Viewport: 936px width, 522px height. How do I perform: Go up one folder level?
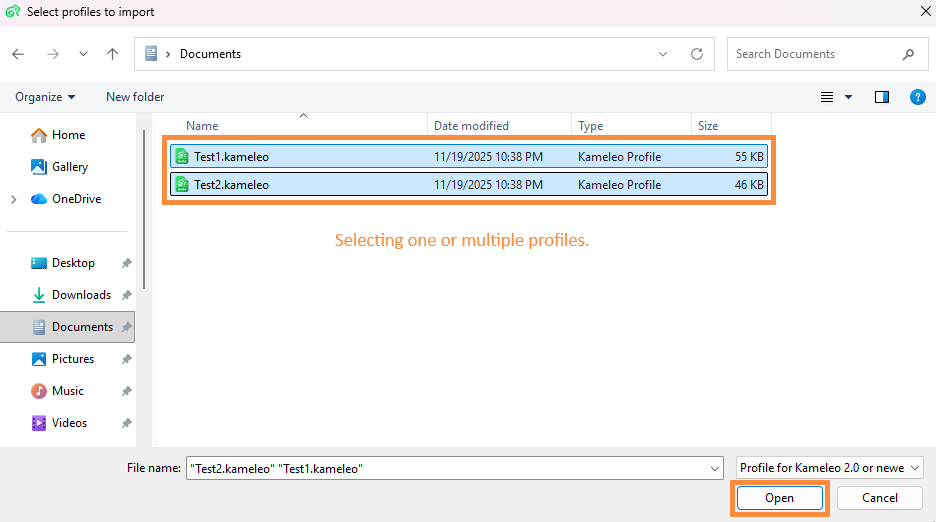112,54
